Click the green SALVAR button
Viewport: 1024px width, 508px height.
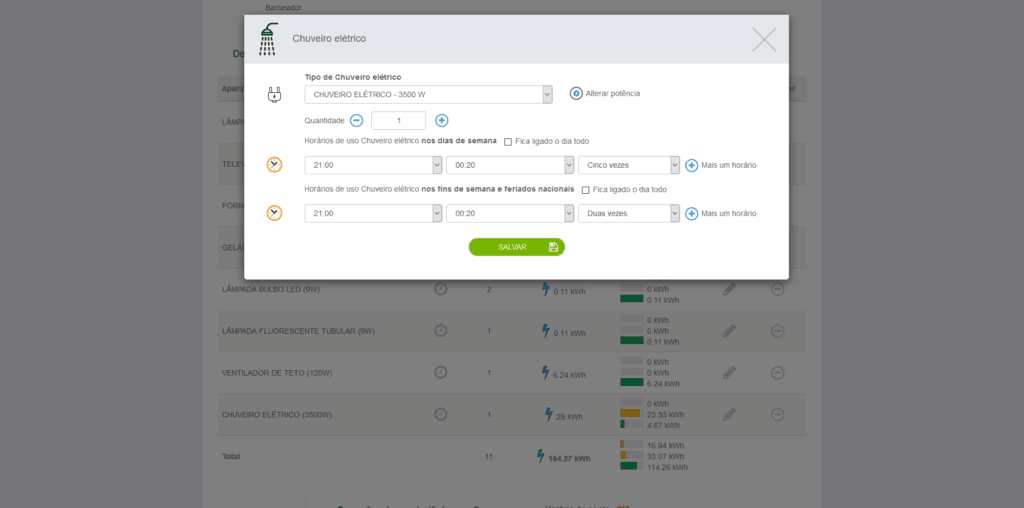point(516,247)
